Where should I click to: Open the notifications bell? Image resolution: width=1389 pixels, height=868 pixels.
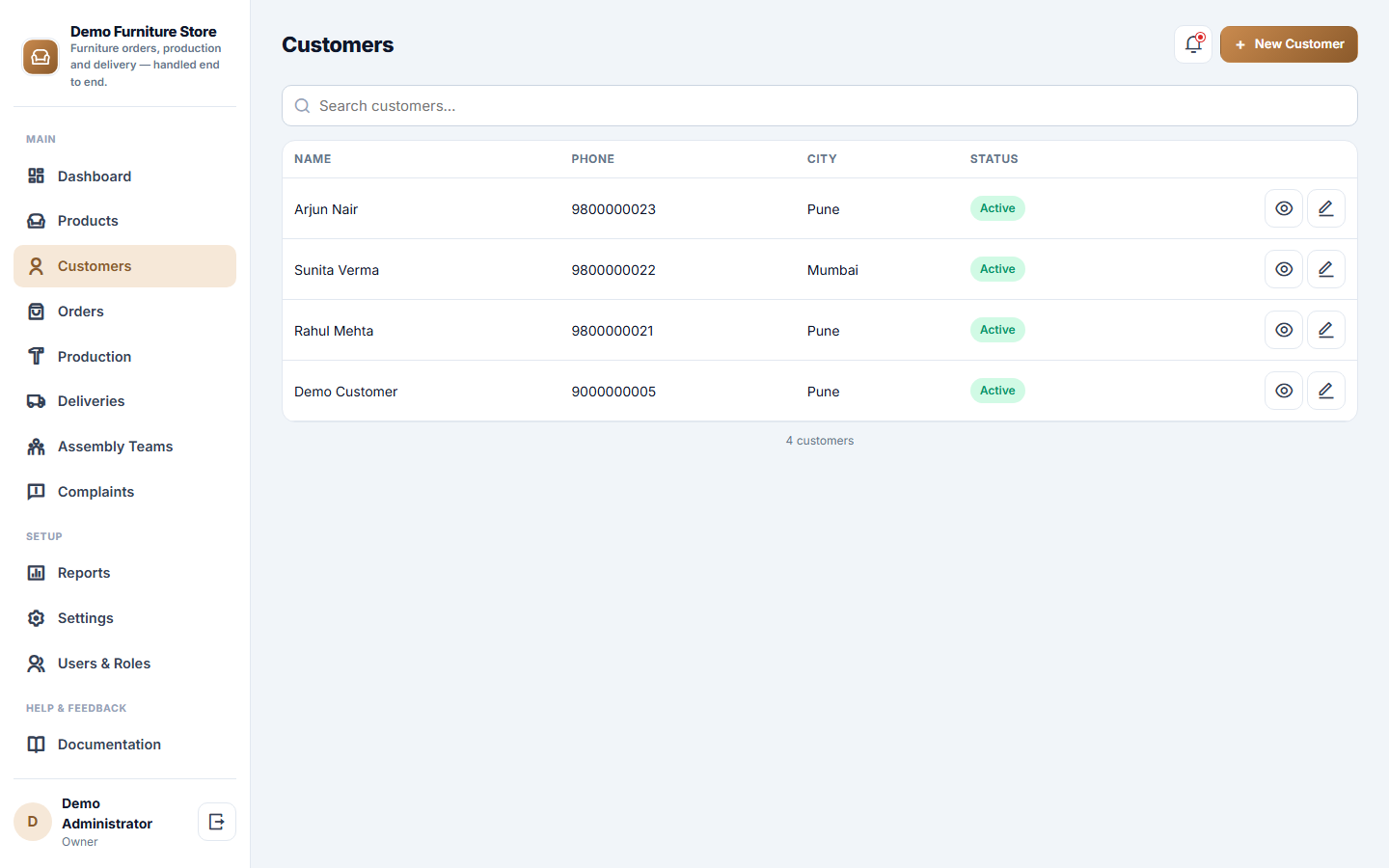[1193, 44]
